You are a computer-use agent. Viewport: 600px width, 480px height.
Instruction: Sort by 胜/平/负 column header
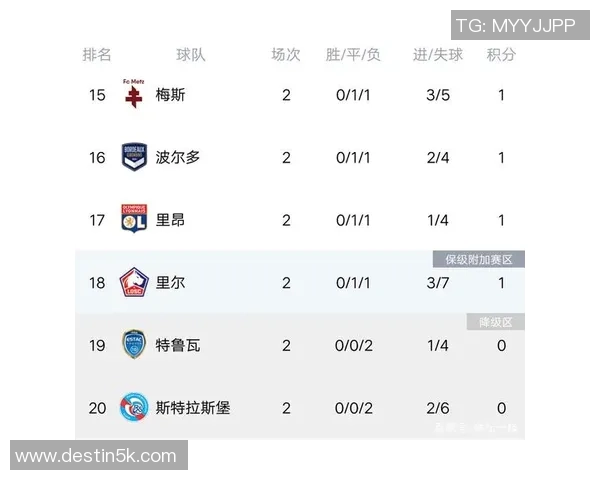[353, 54]
